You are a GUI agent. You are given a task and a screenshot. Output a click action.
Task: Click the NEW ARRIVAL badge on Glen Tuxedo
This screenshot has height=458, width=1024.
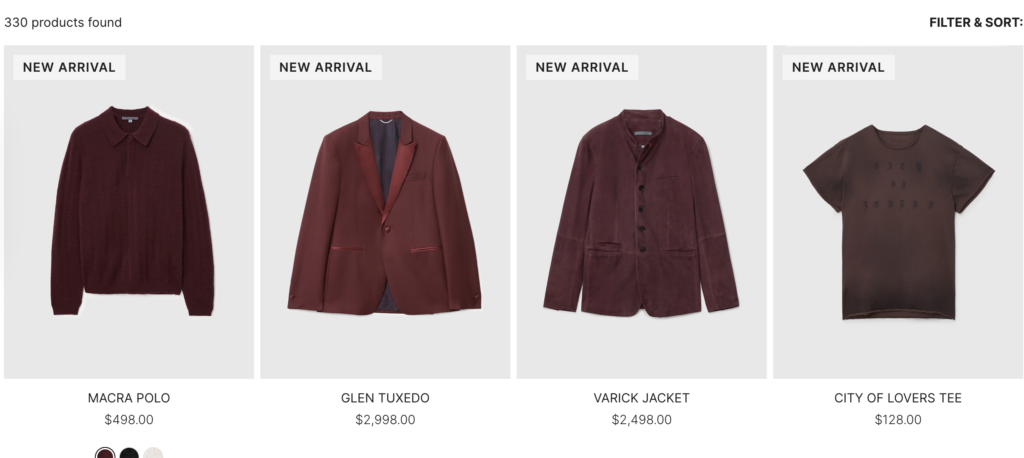click(325, 67)
